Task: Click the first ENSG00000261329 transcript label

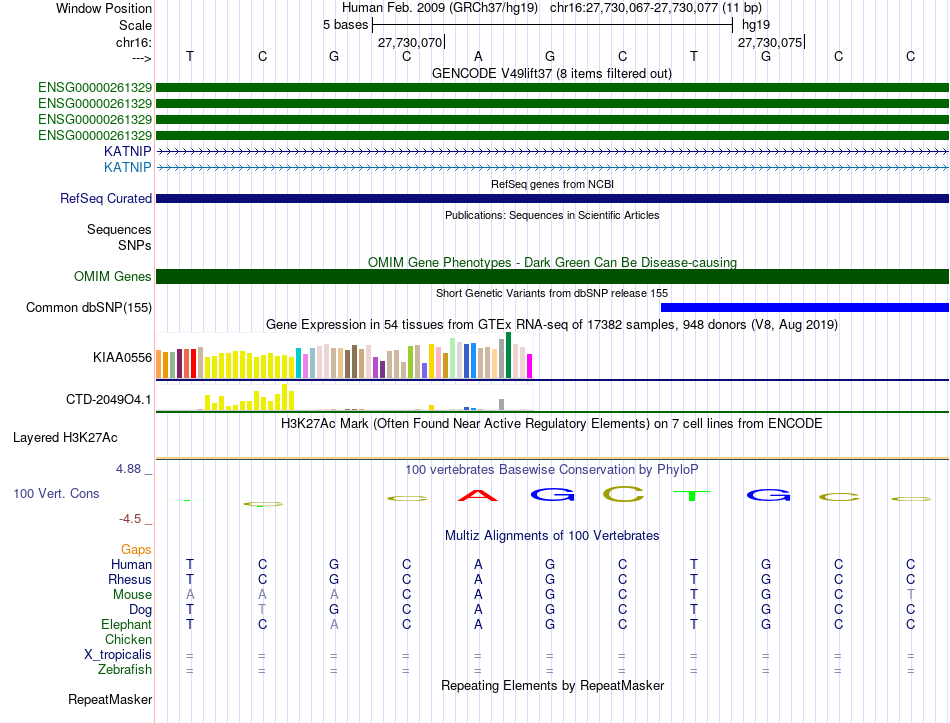Action: point(95,88)
